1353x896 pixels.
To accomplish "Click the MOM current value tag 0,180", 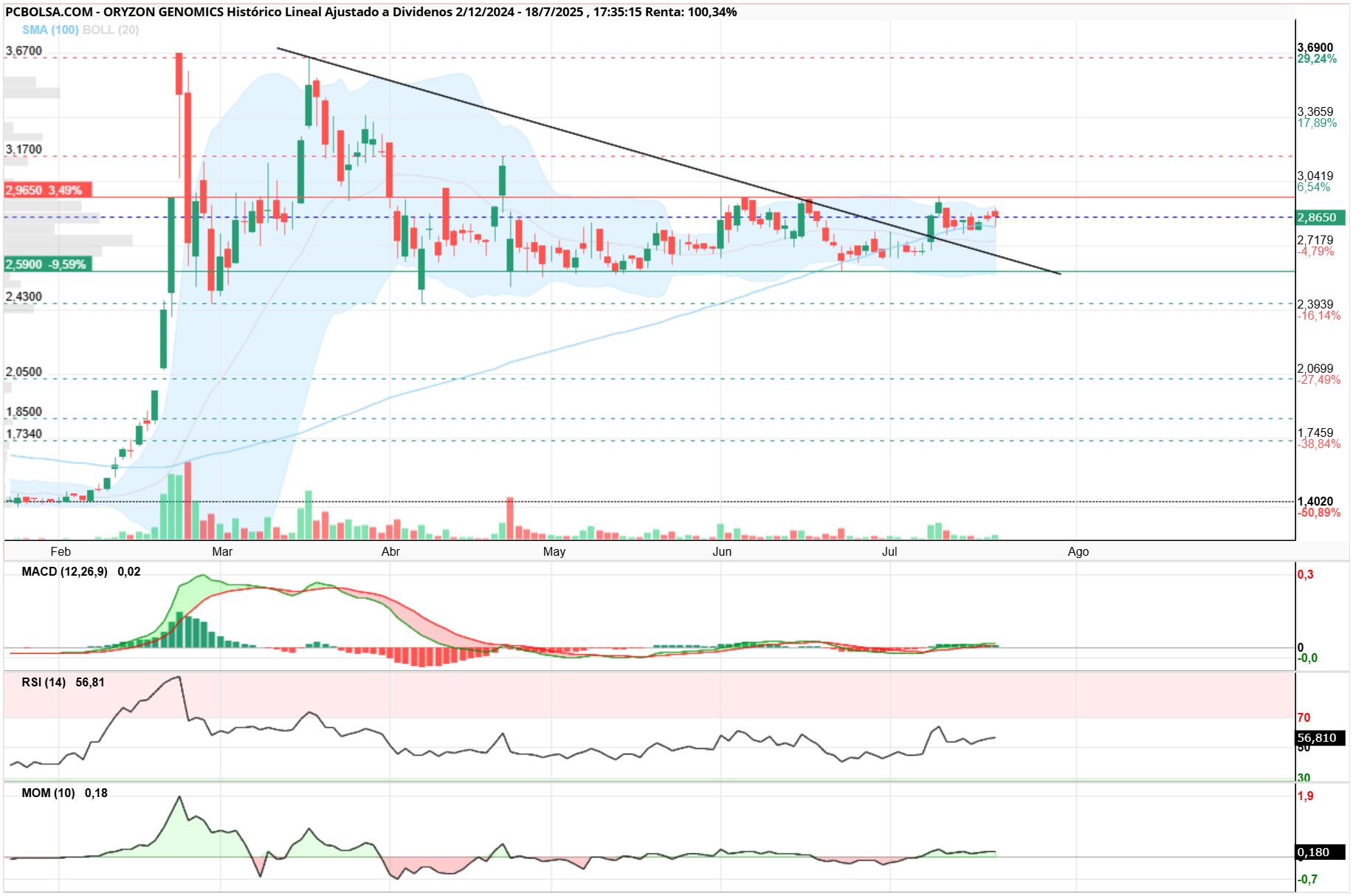I will 1320,852.
